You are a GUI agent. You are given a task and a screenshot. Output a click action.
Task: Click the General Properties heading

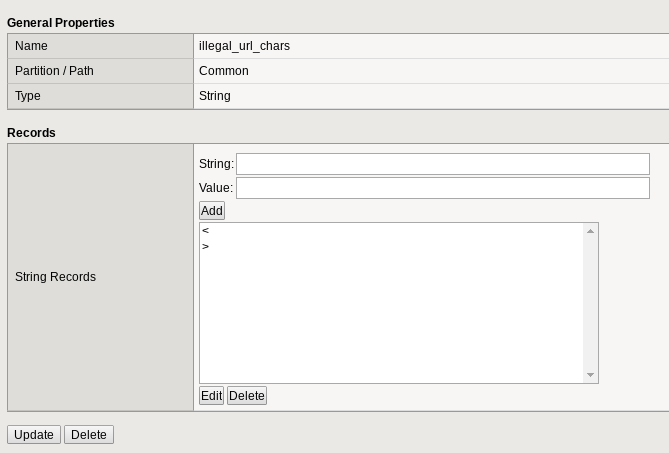61,22
